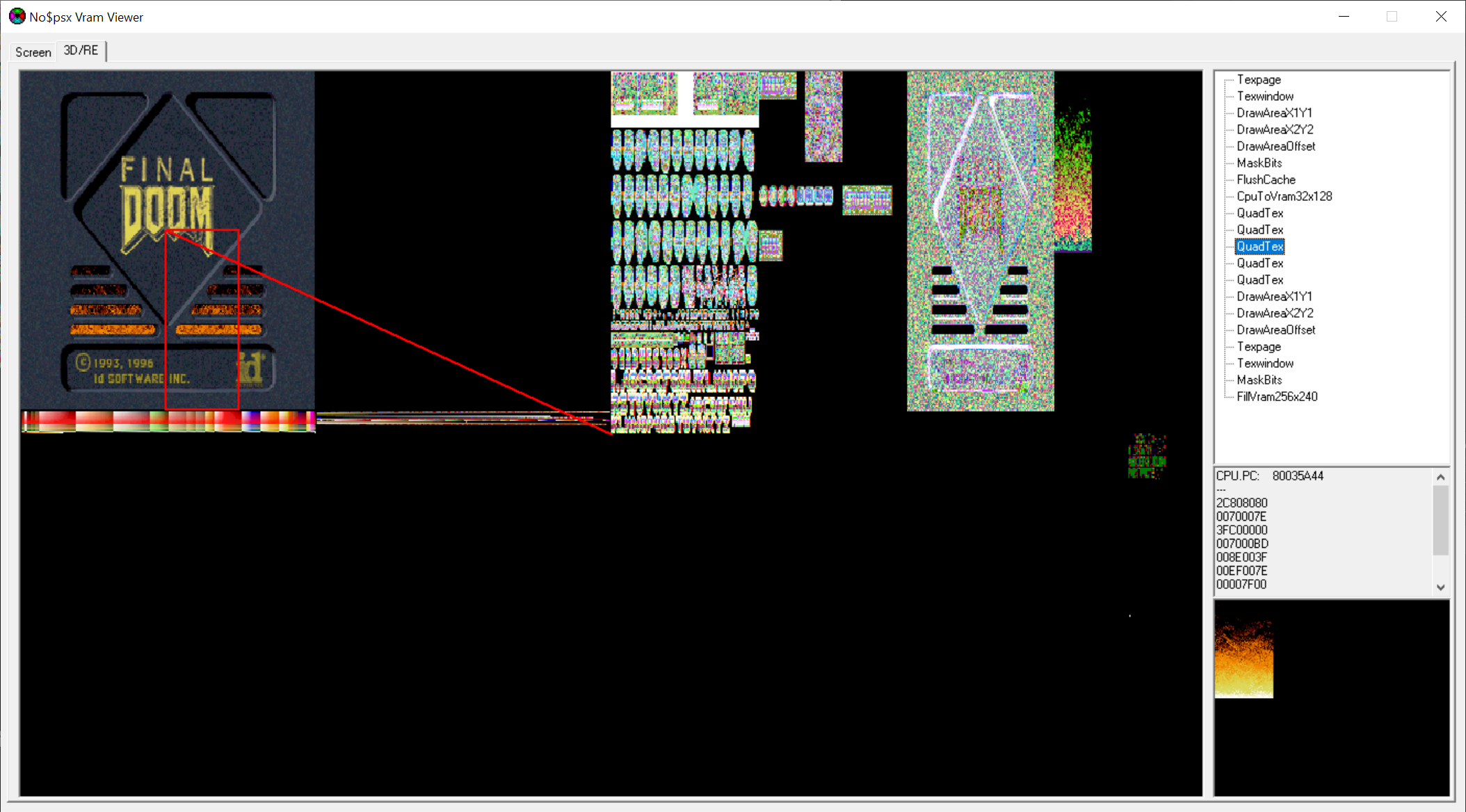Image resolution: width=1466 pixels, height=812 pixels.
Task: Click the fire texture preview thumbnail
Action: [x=1243, y=659]
